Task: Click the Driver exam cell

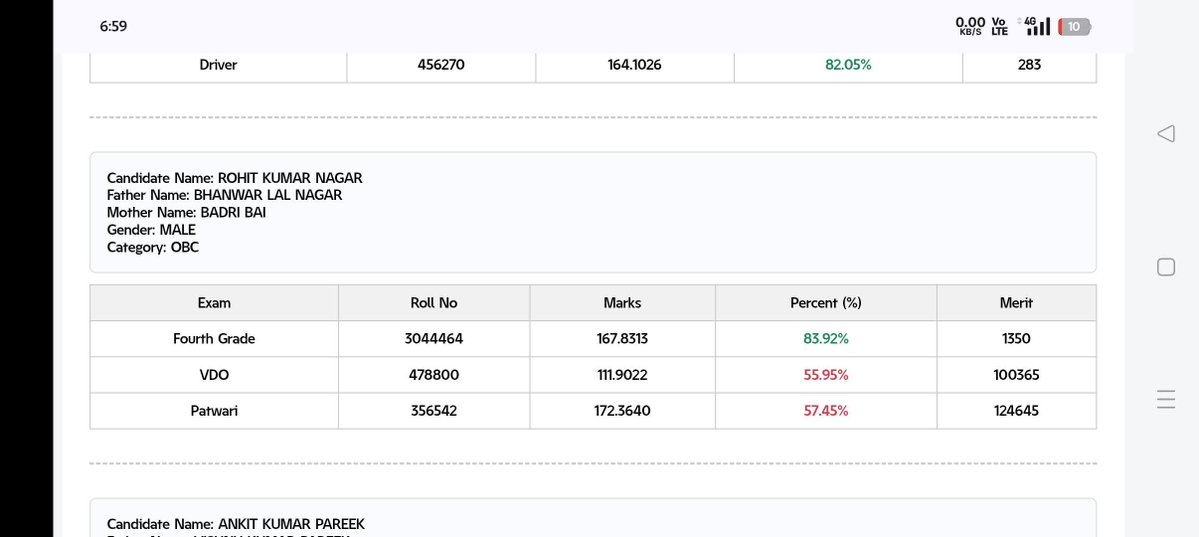Action: [x=218, y=65]
